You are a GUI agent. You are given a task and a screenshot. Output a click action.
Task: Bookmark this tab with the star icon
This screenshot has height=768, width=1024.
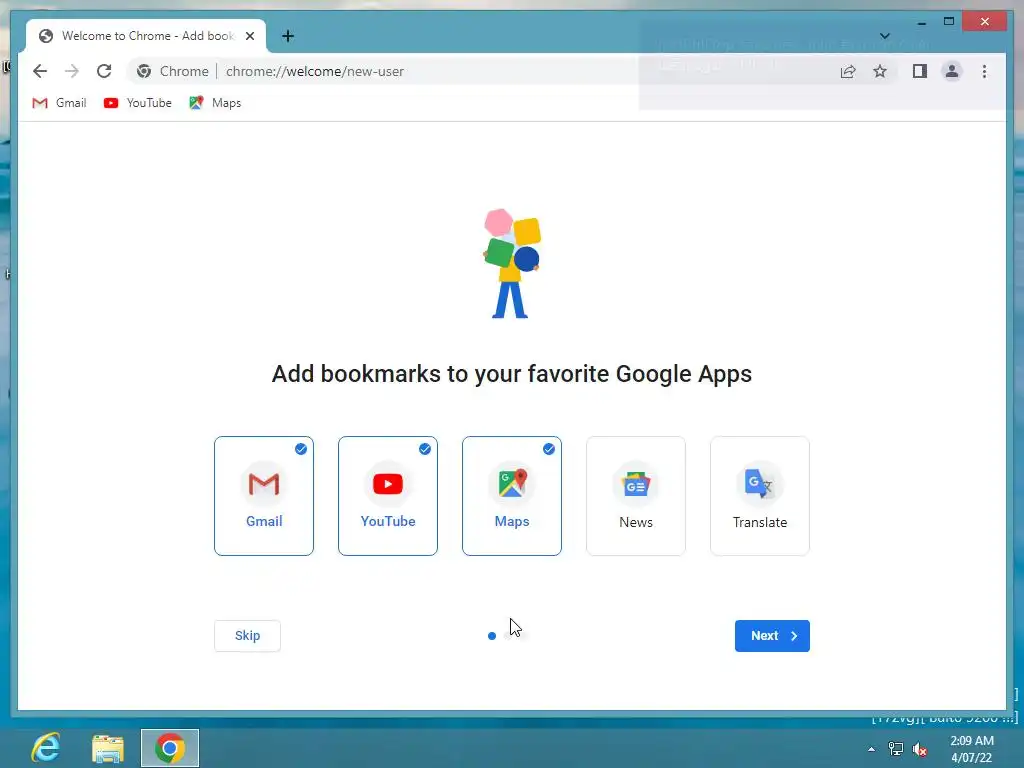pyautogui.click(x=880, y=71)
